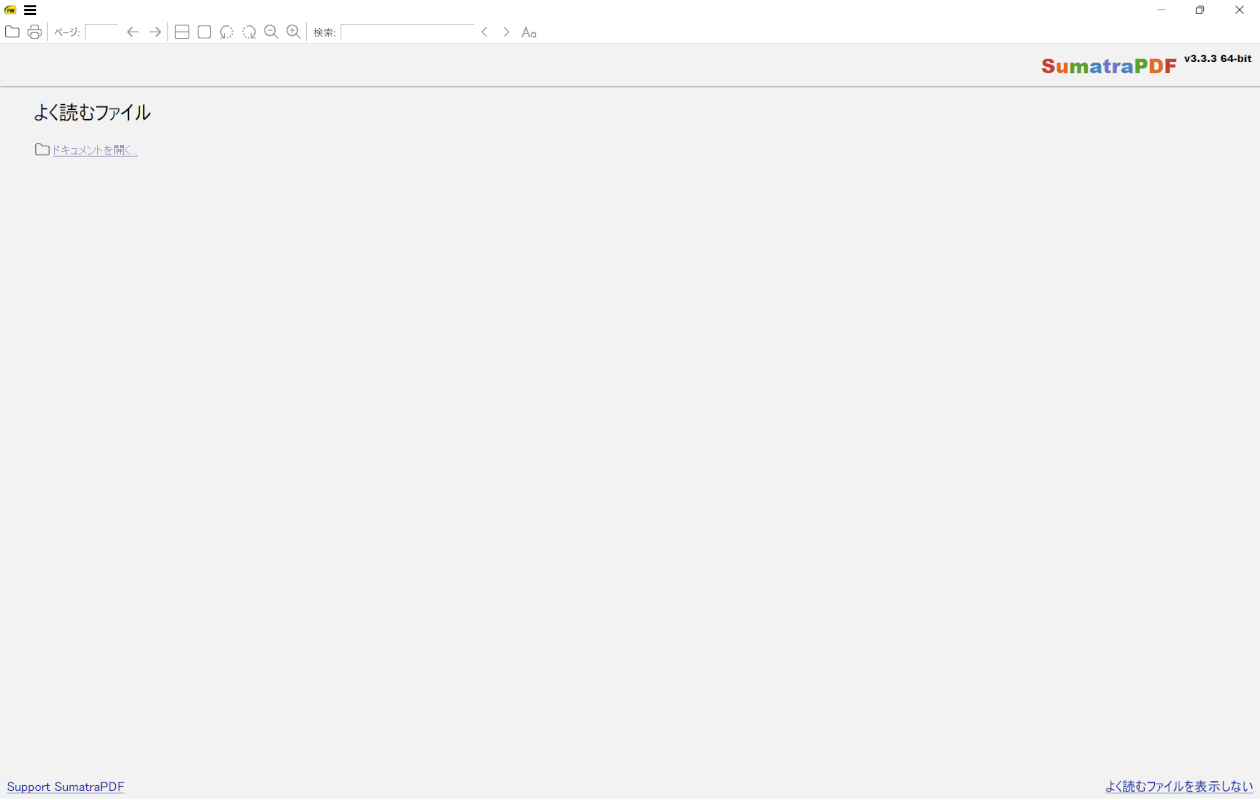The height and width of the screenshot is (800, 1260).
Task: Find the previous search match
Action: tap(485, 32)
